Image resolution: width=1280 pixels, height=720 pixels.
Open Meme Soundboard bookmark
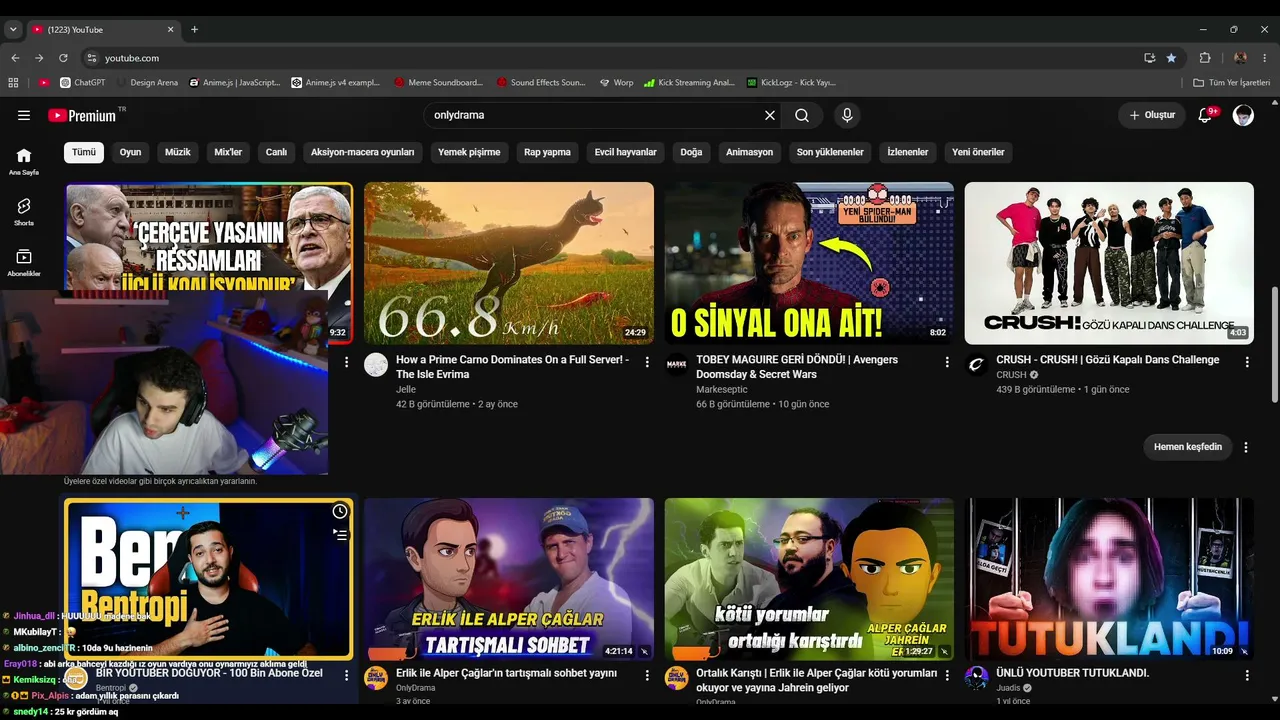point(438,83)
